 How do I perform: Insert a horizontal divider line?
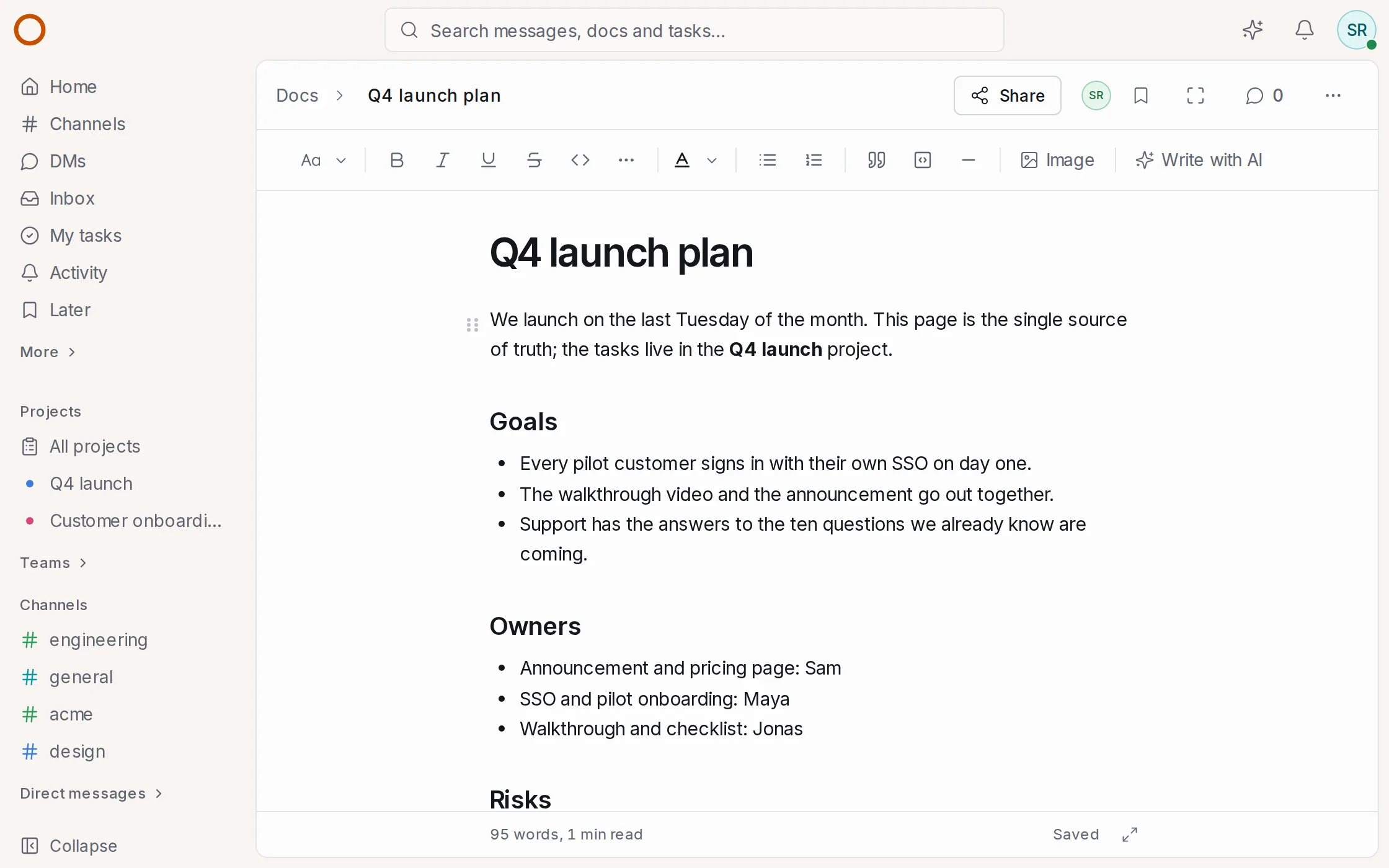[x=969, y=160]
